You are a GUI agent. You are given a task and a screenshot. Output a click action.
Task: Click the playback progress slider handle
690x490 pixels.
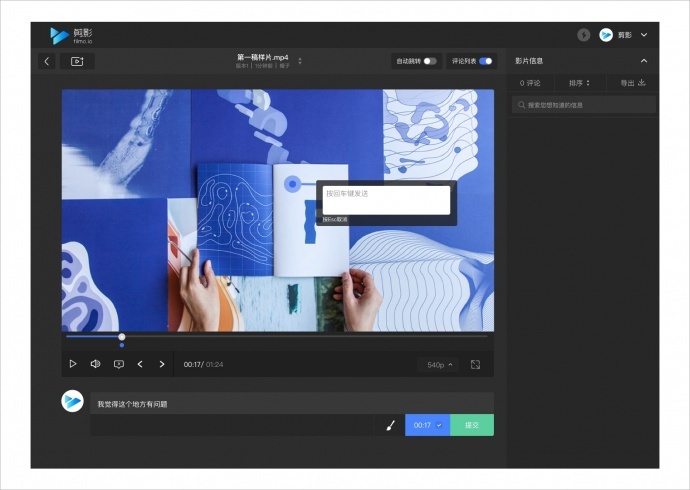122,337
